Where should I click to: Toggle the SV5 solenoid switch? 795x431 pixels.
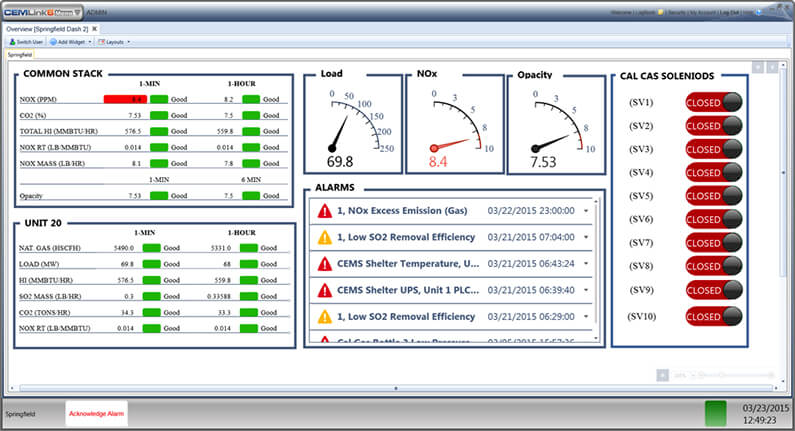[x=714, y=196]
